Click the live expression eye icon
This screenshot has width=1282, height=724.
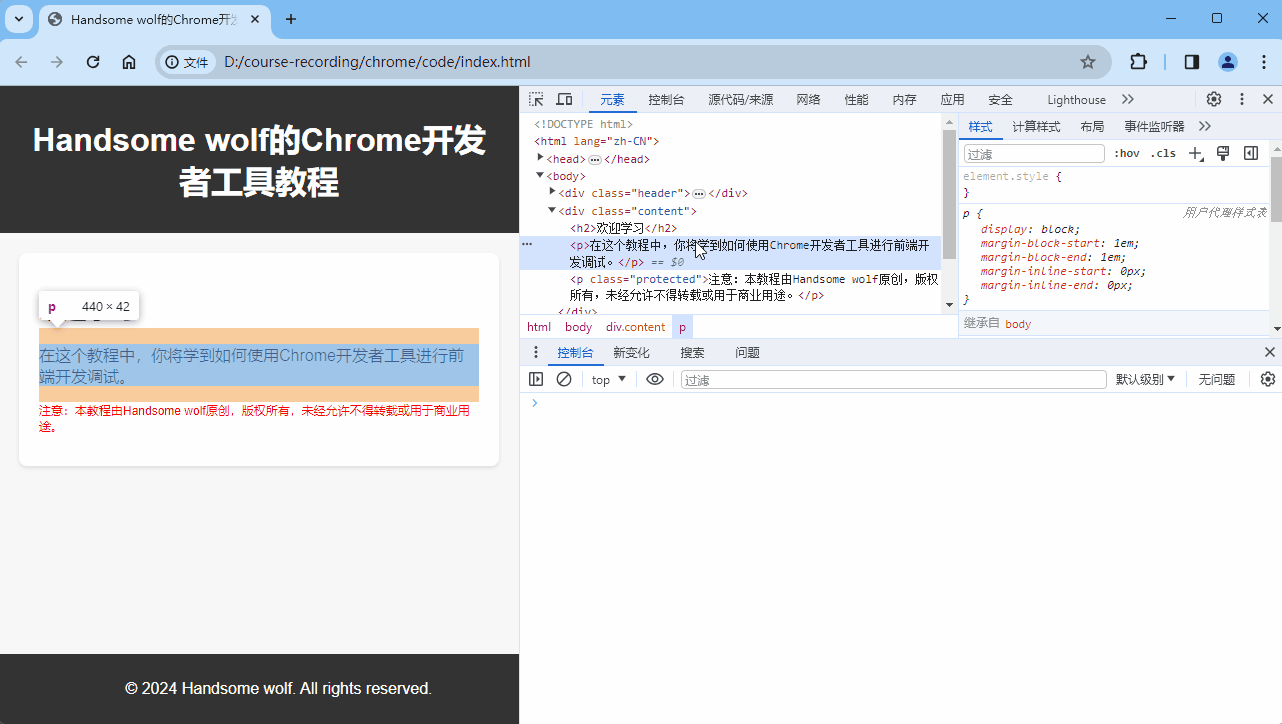coord(655,379)
